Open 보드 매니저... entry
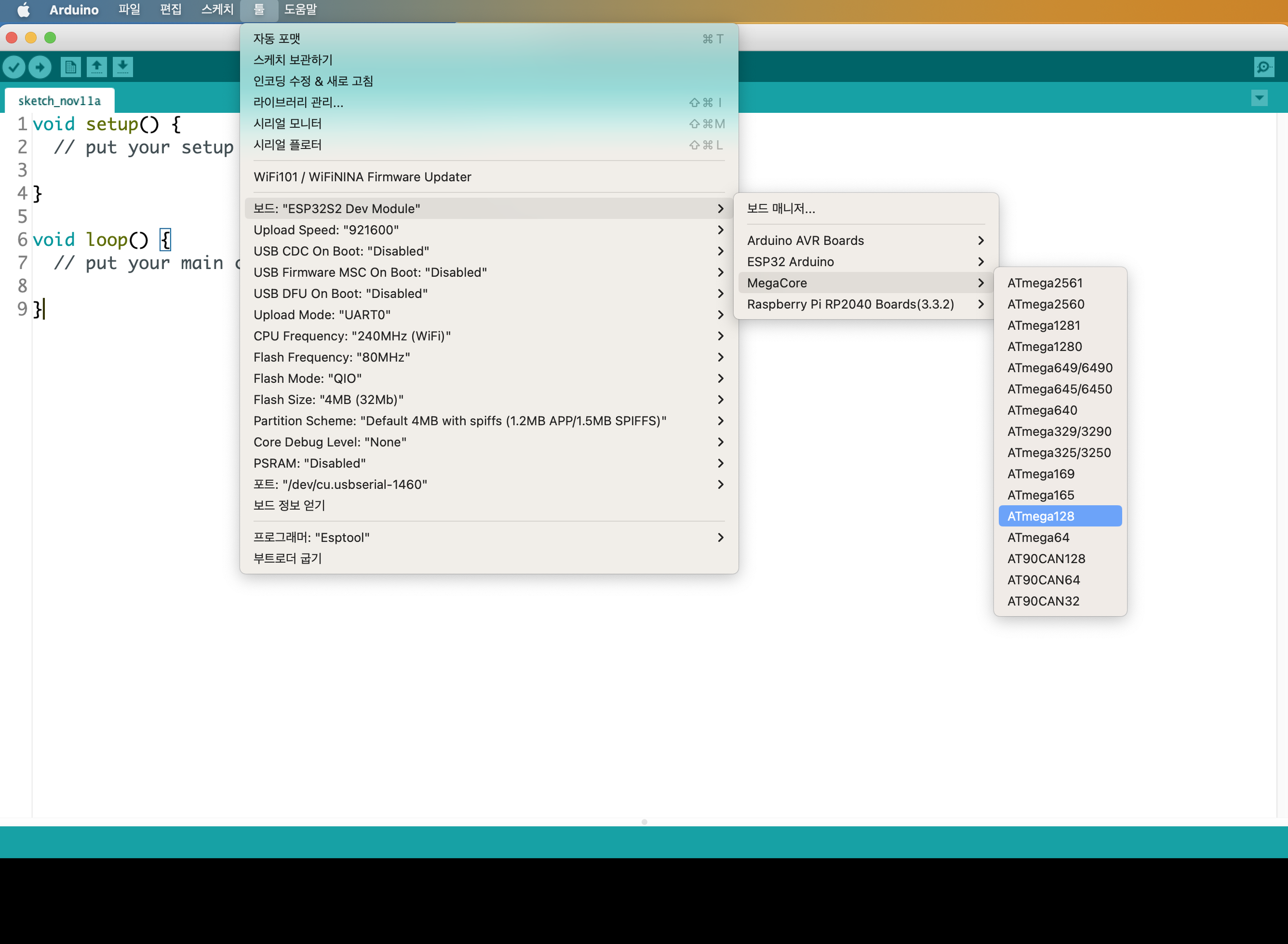This screenshot has width=1288, height=944. 781,209
